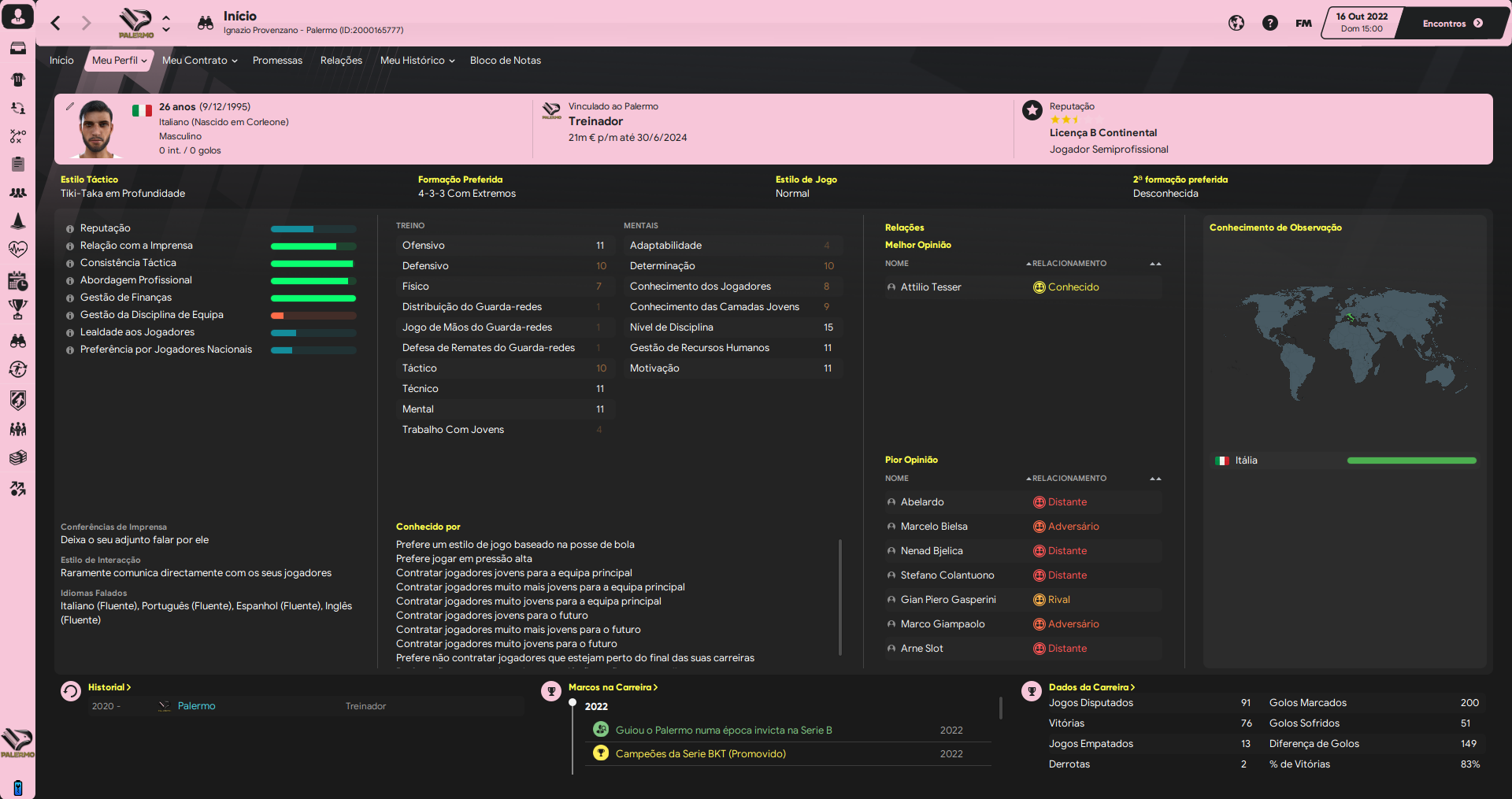Open squad dynamics icon in sidebar
The height and width of the screenshot is (799, 1512).
coord(17,108)
